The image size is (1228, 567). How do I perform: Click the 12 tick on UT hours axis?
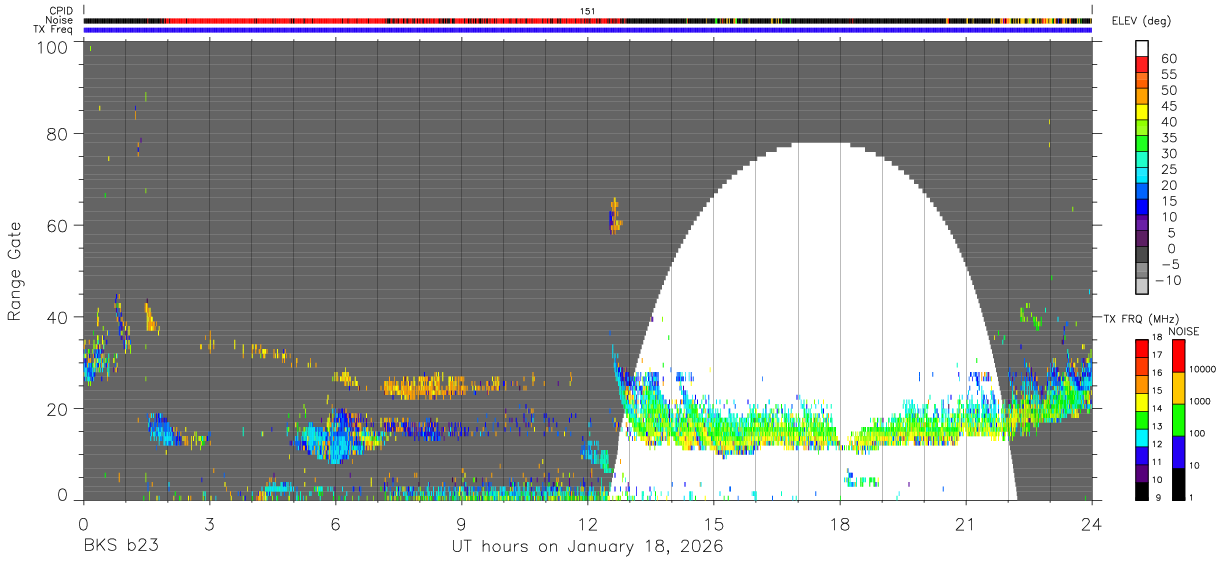pyautogui.click(x=588, y=522)
